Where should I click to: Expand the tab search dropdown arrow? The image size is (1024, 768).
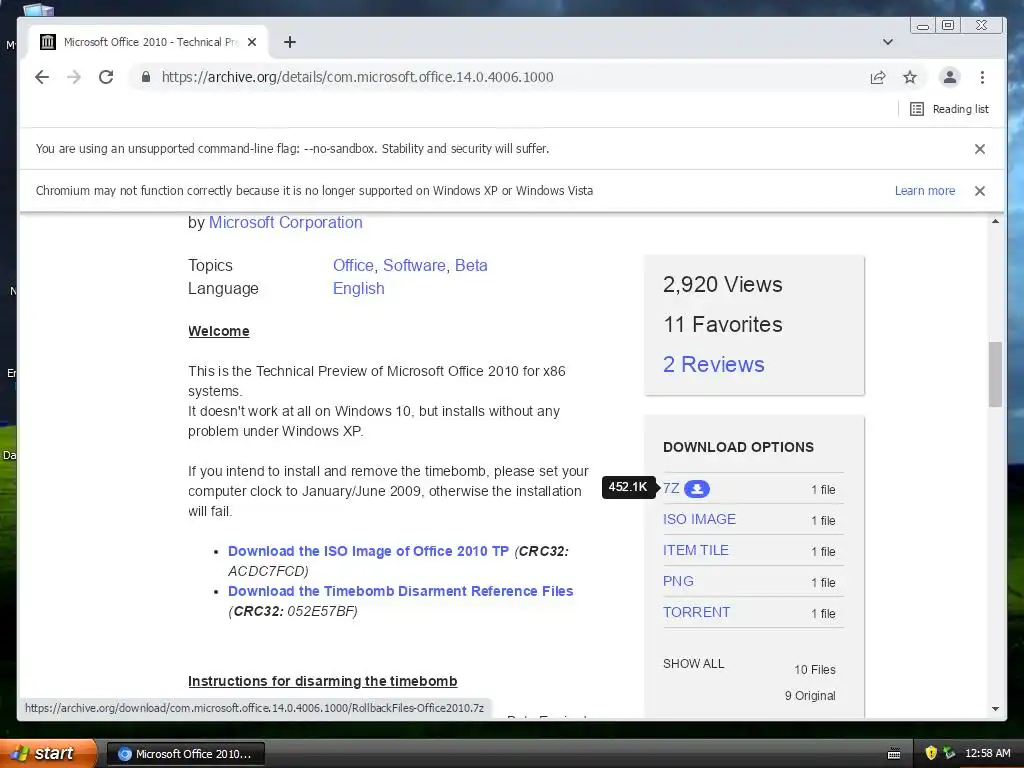888,42
